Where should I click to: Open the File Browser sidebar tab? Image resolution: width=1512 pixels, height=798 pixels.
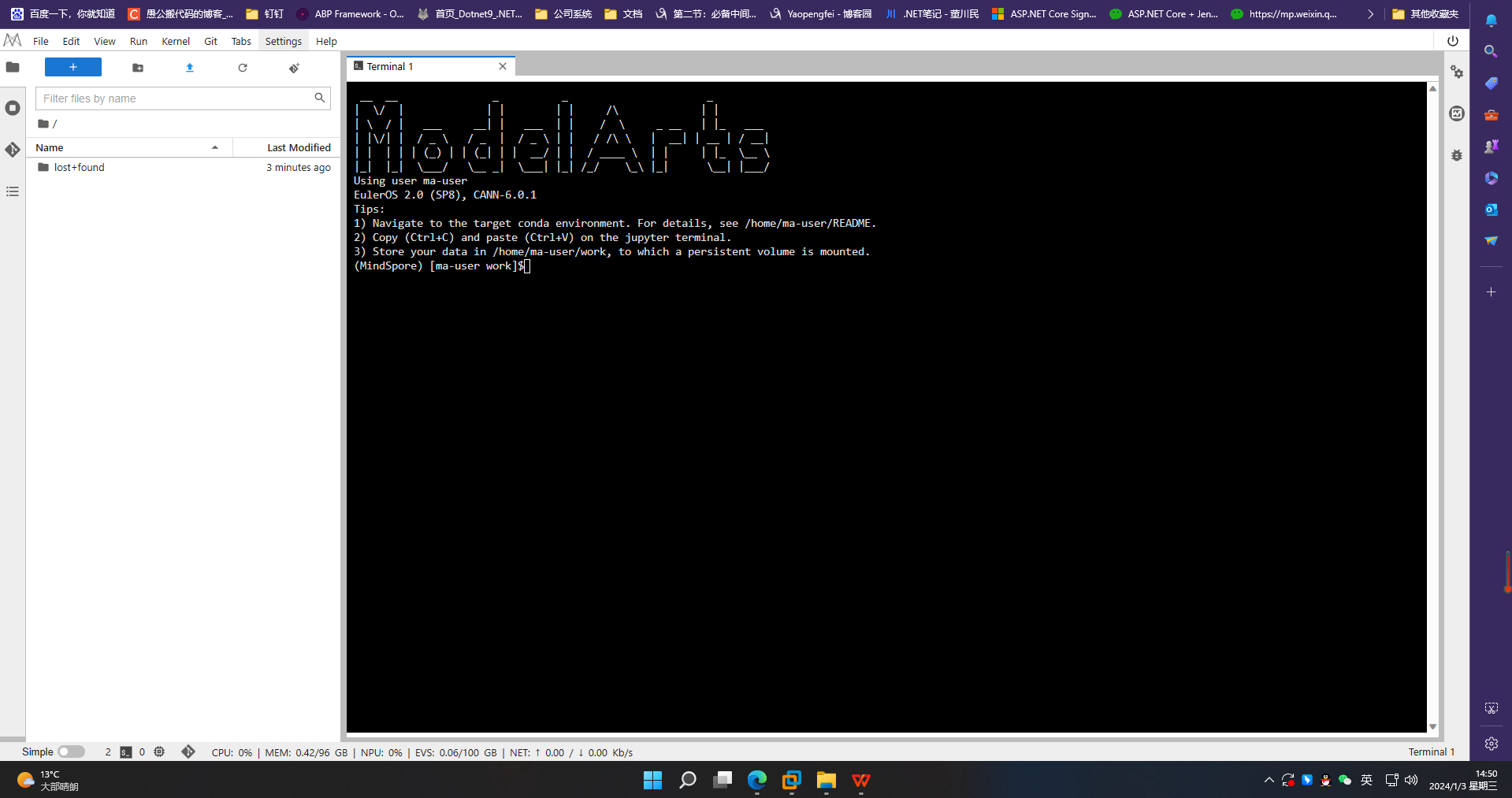click(x=13, y=67)
